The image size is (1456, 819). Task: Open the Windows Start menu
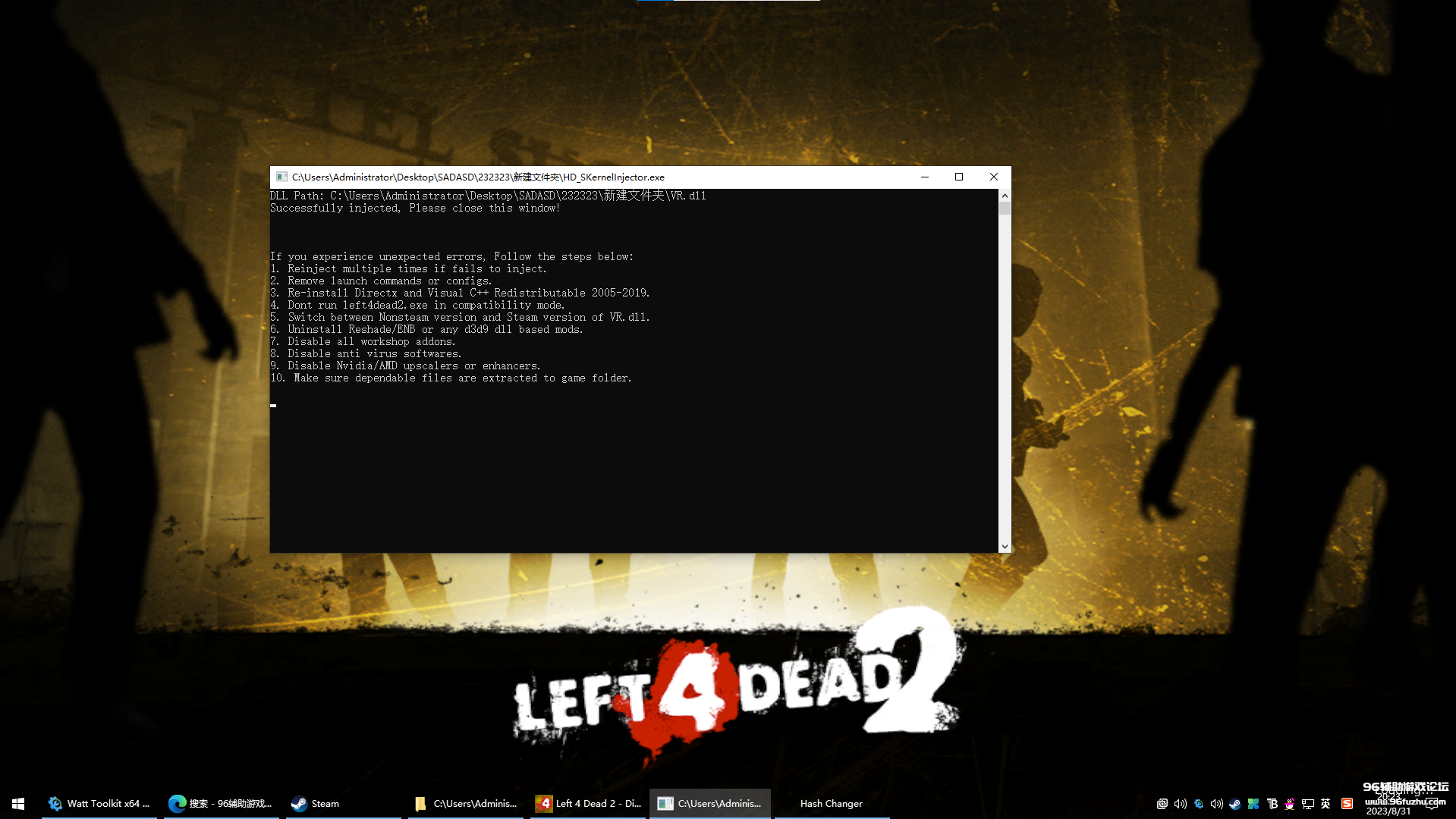click(18, 803)
